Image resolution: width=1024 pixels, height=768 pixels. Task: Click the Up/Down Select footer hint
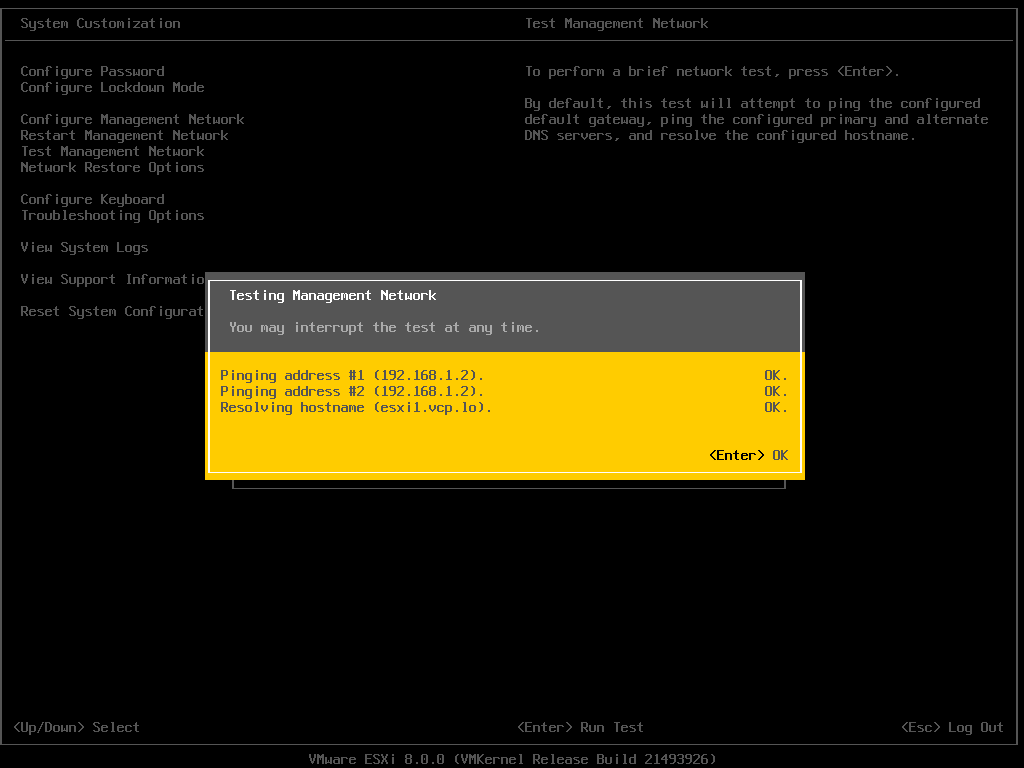[74, 727]
